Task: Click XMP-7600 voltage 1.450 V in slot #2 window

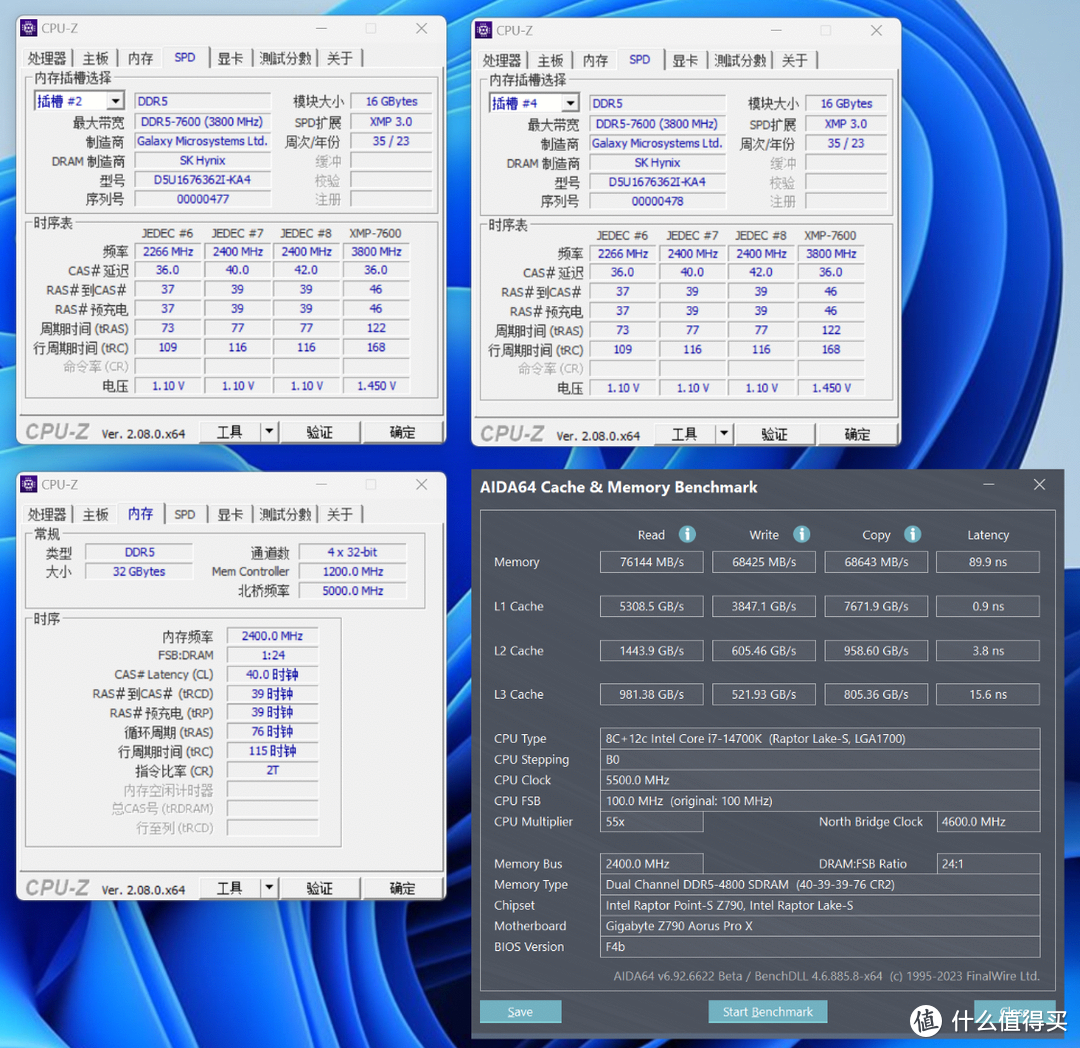Action: pyautogui.click(x=376, y=386)
